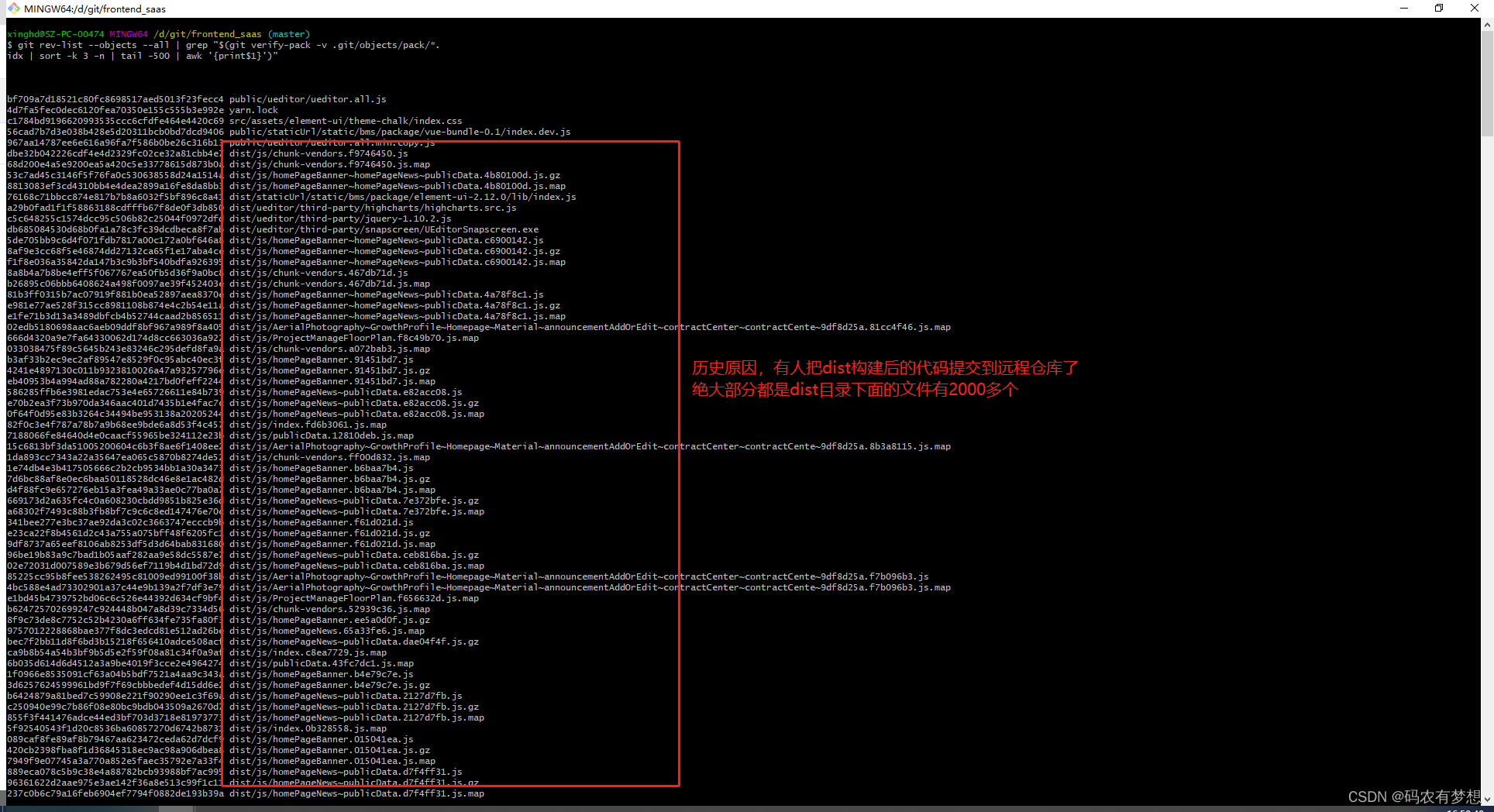Click the prompt user 'xinghd@SZ-PC-00474'
The width and height of the screenshot is (1494, 812).
coord(56,34)
